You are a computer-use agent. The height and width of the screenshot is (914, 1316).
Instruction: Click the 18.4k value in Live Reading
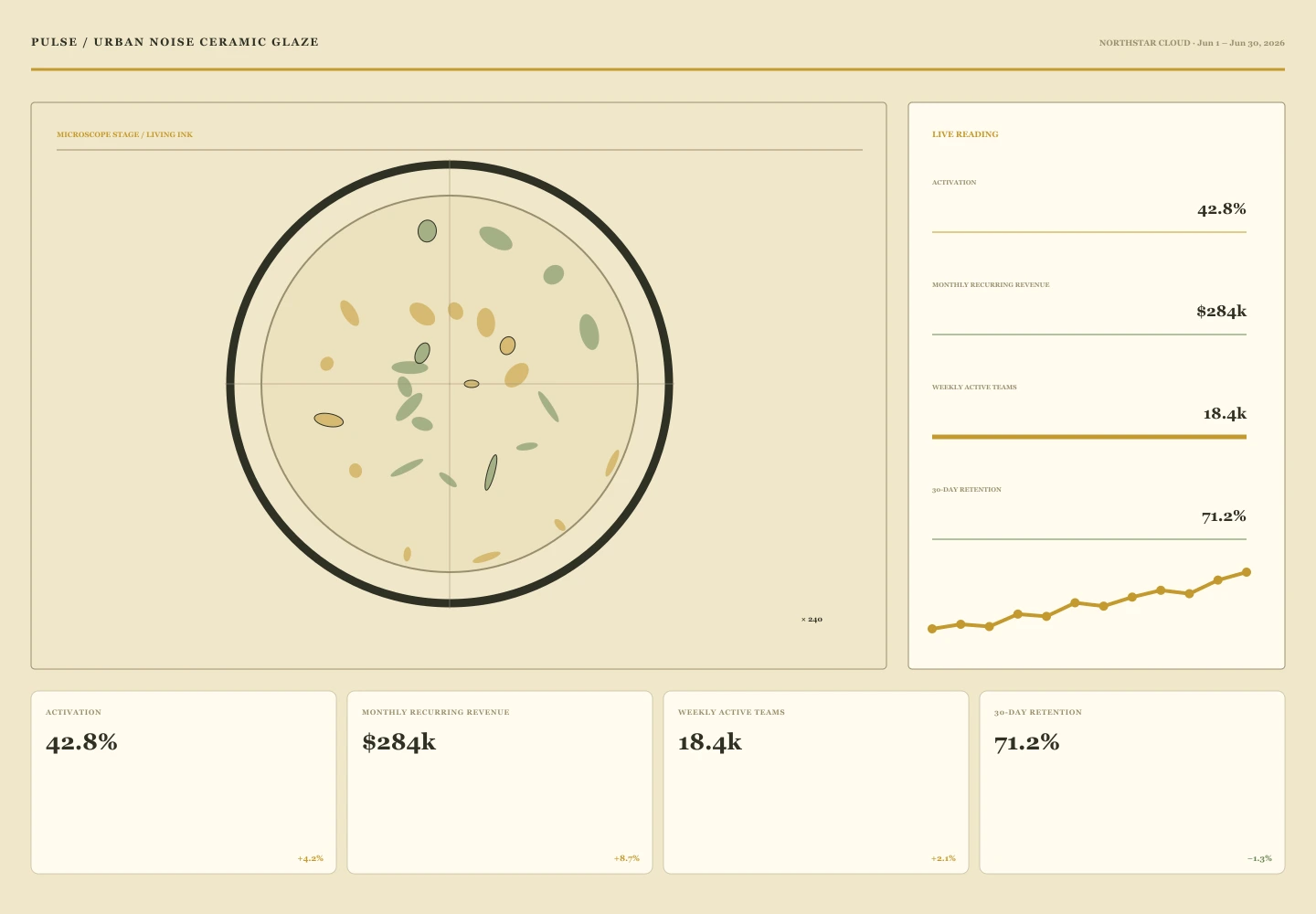coord(1225,414)
